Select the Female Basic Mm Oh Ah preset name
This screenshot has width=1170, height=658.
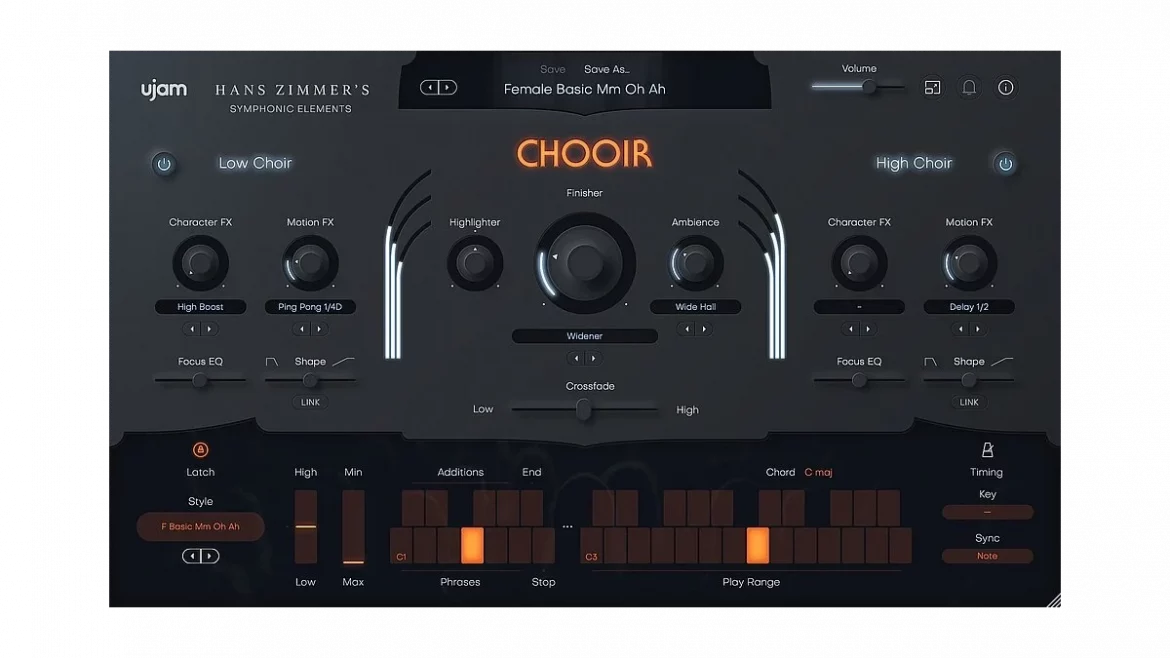click(x=584, y=89)
